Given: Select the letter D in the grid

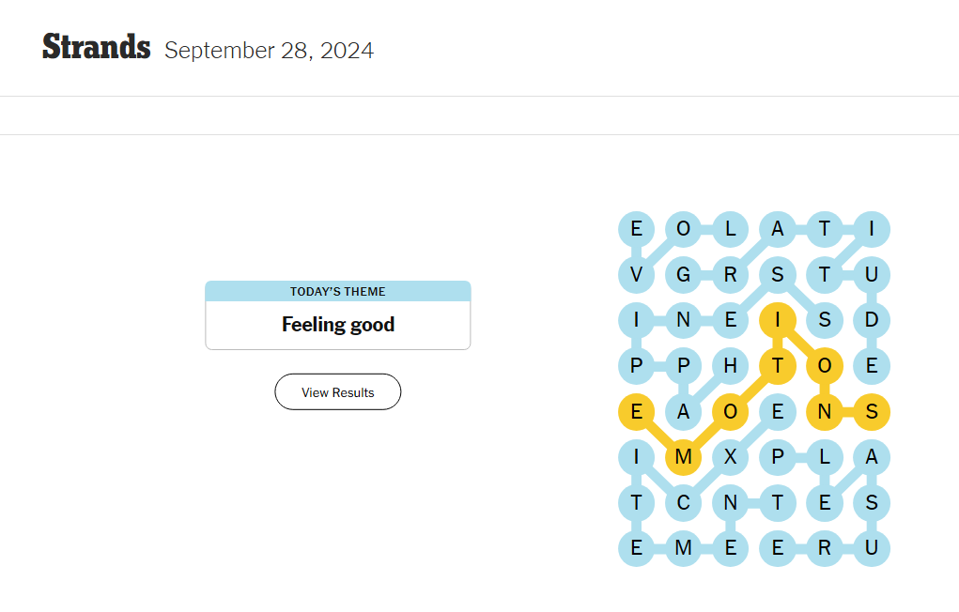Looking at the screenshot, I should pos(871,320).
